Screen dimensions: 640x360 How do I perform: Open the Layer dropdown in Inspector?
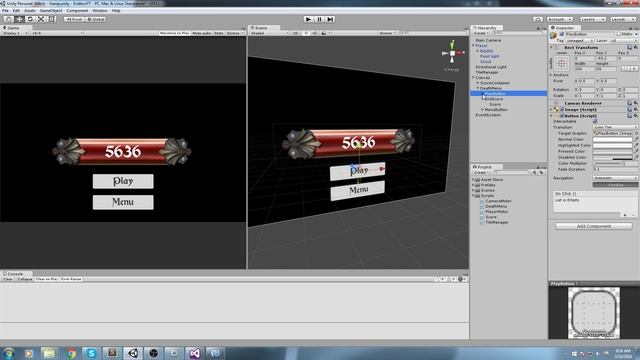[624, 41]
